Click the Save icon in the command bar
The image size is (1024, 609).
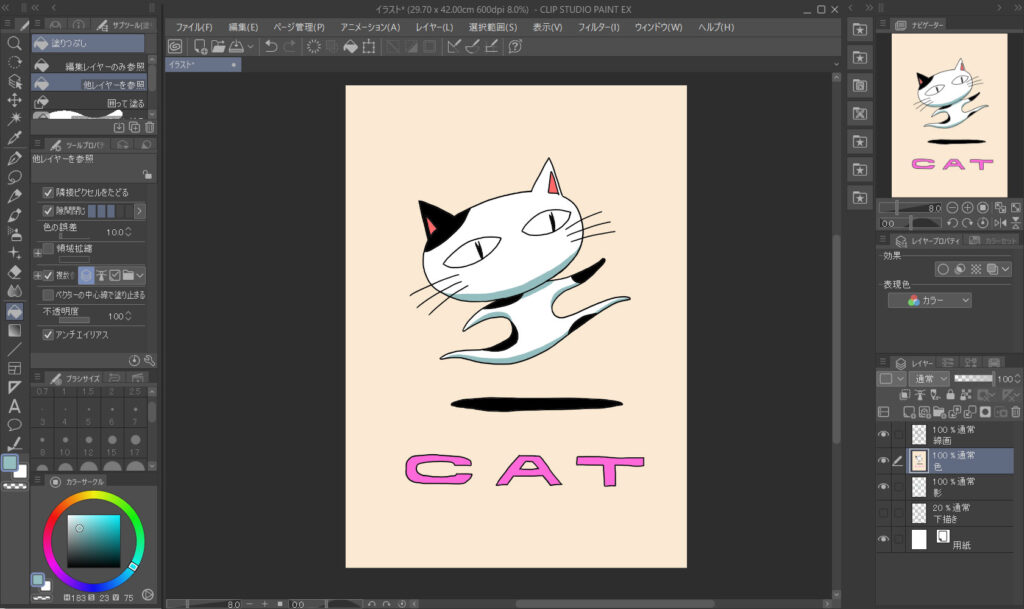tap(235, 46)
